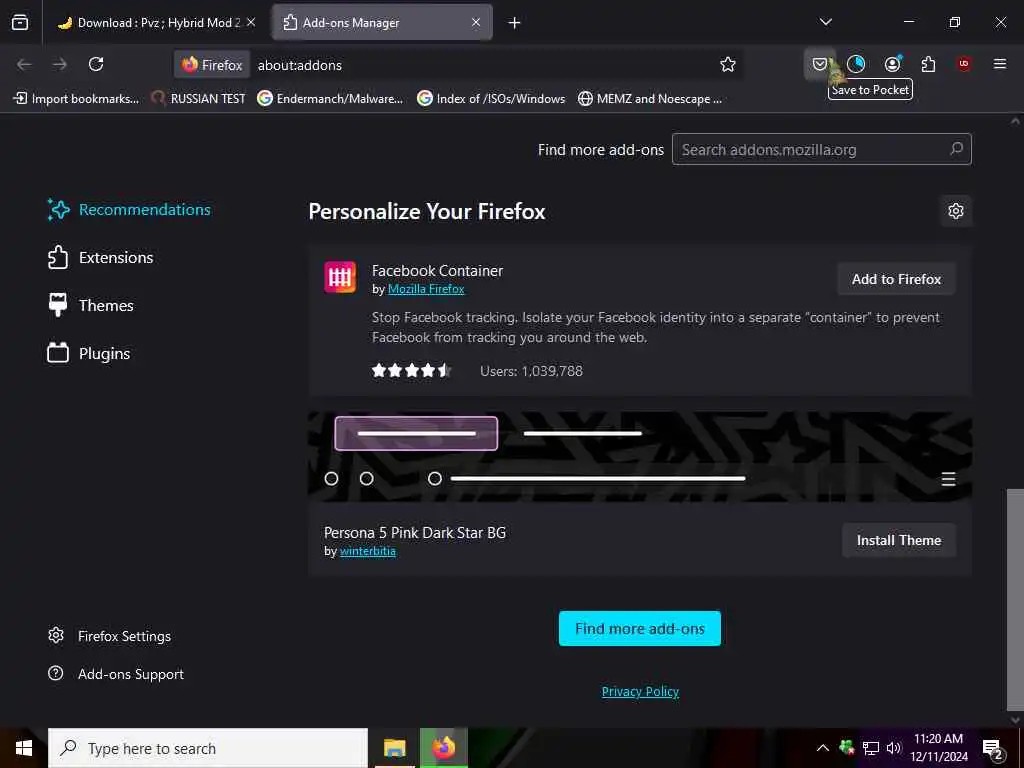Viewport: 1024px width, 768px height.
Task: Click the Facebook Container extension icon
Action: [x=340, y=277]
